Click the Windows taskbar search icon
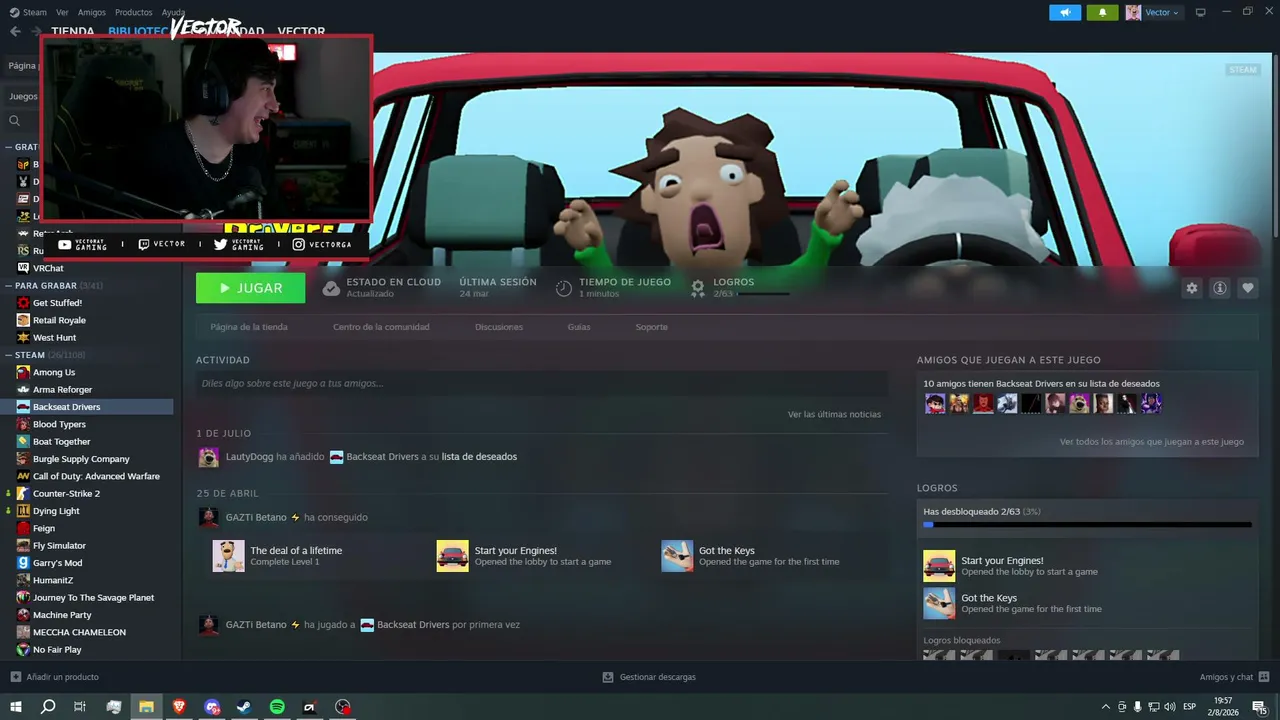This screenshot has height=720, width=1280. point(48,707)
